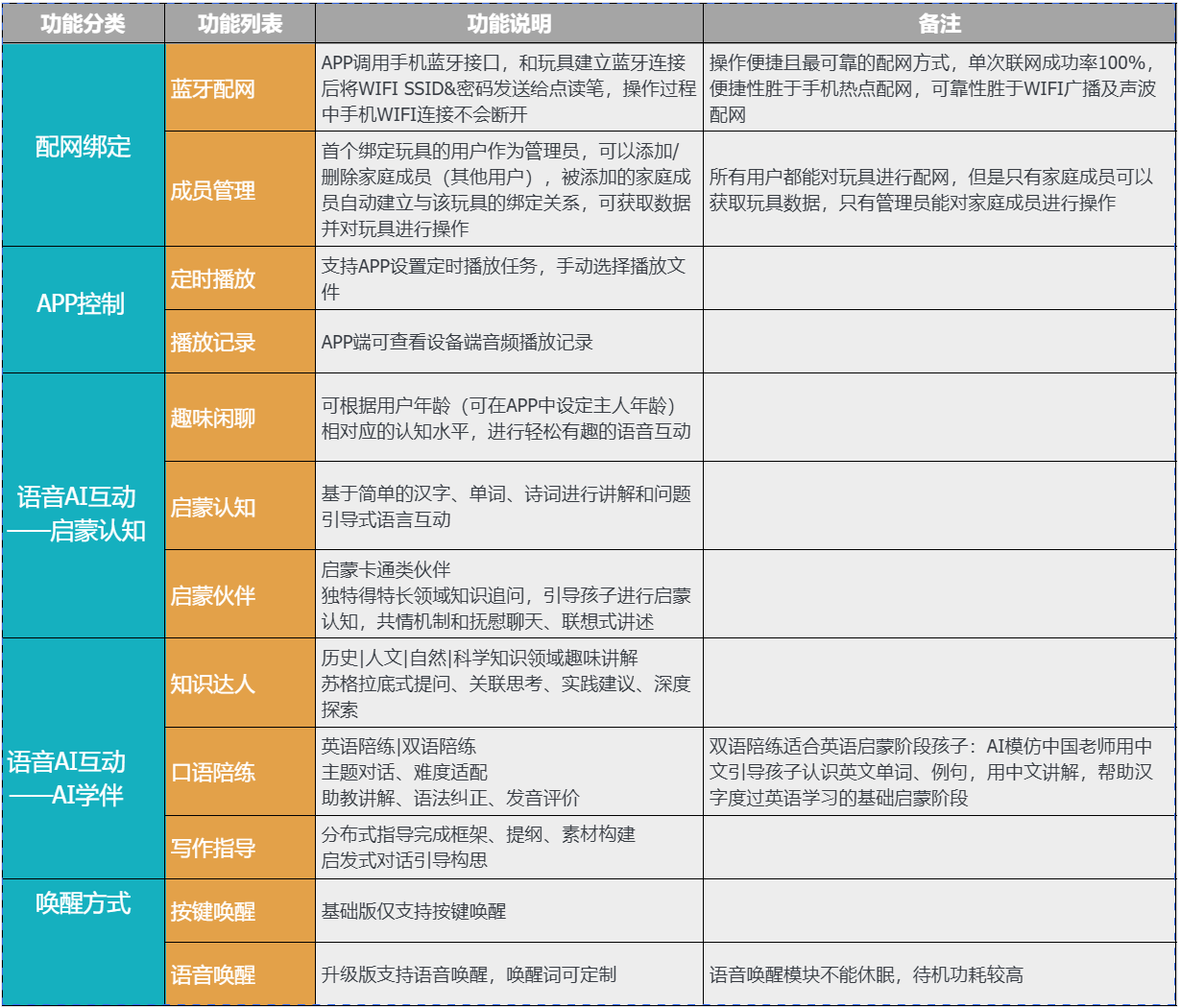Click remark starting 所有用户都能对玩具进行配网
The width and height of the screenshot is (1180, 1008).
[x=939, y=189]
